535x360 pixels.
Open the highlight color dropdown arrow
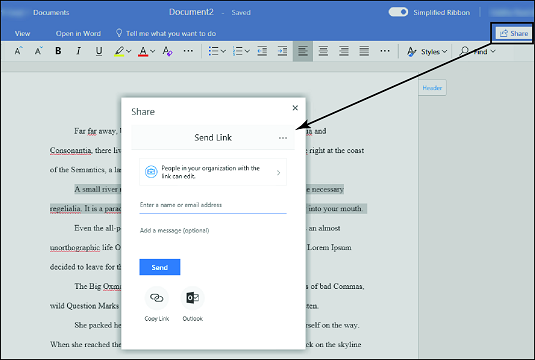pyautogui.click(x=129, y=51)
